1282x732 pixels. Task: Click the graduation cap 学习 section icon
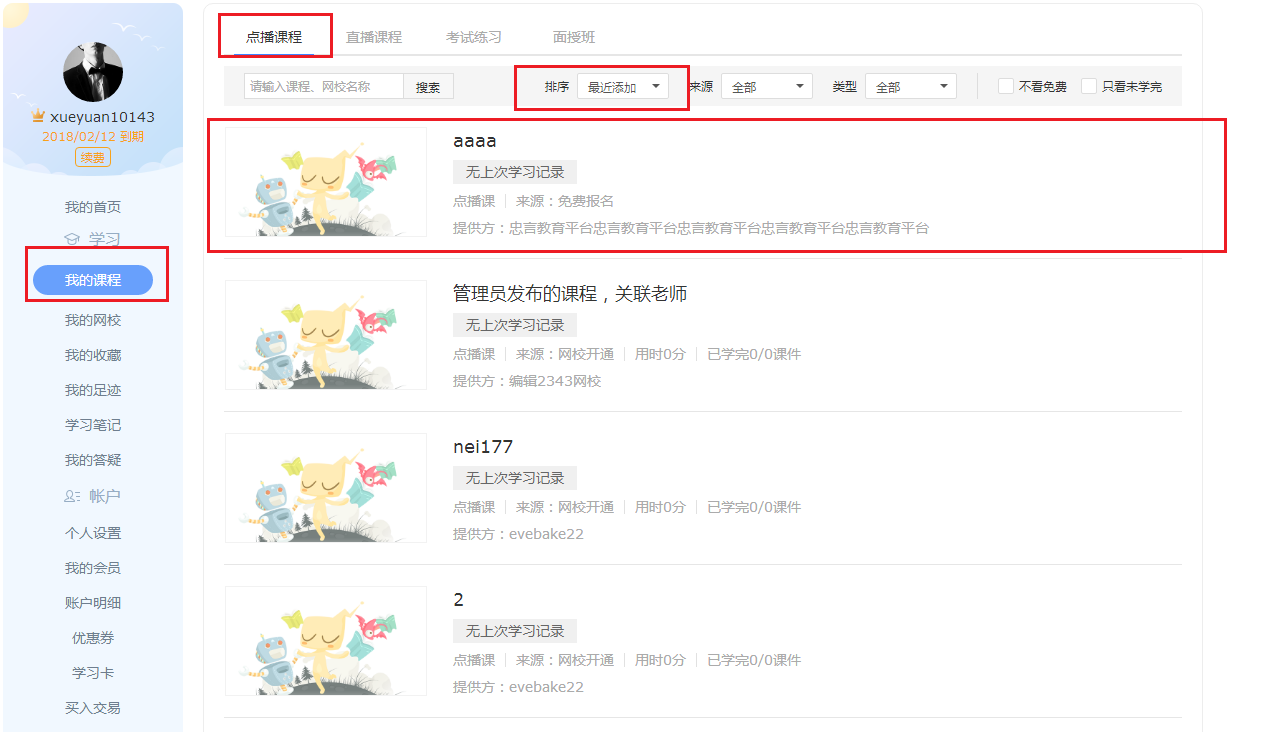tap(72, 240)
